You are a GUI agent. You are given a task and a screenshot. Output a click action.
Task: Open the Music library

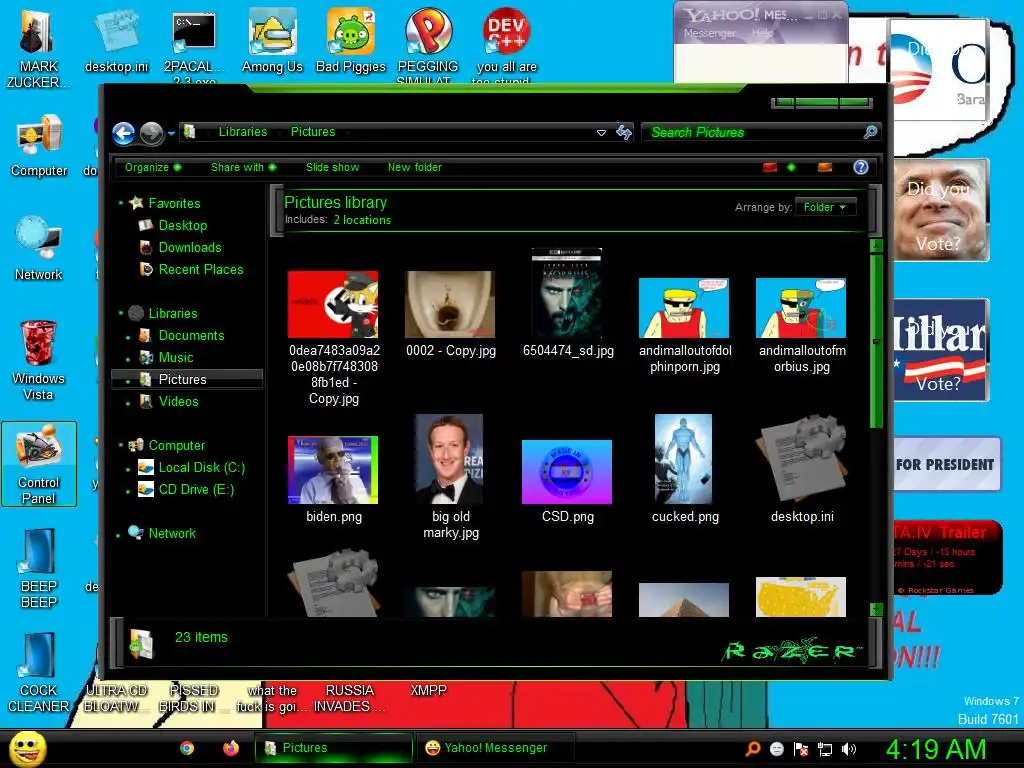176,357
